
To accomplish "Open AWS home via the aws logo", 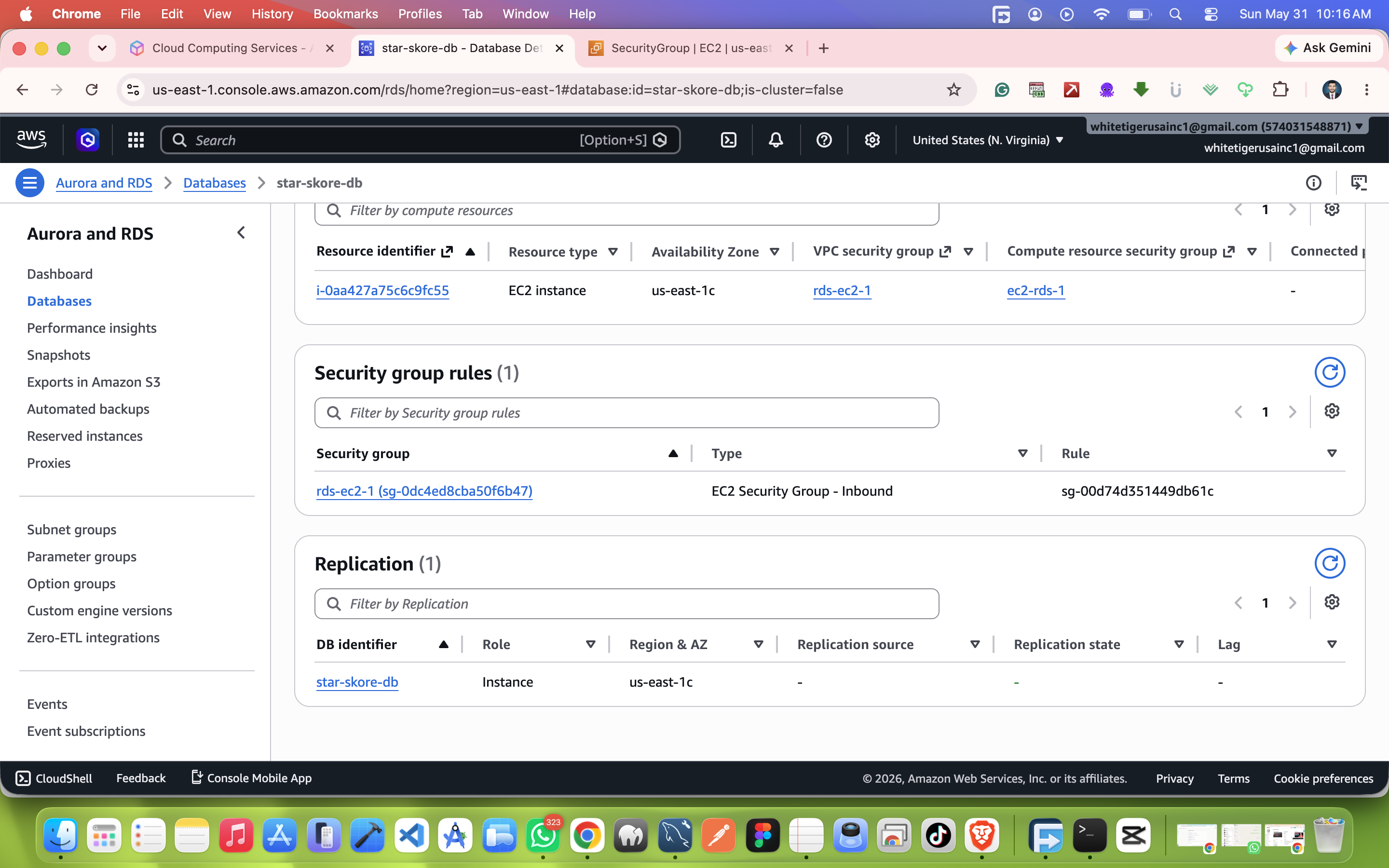I will coord(31,139).
